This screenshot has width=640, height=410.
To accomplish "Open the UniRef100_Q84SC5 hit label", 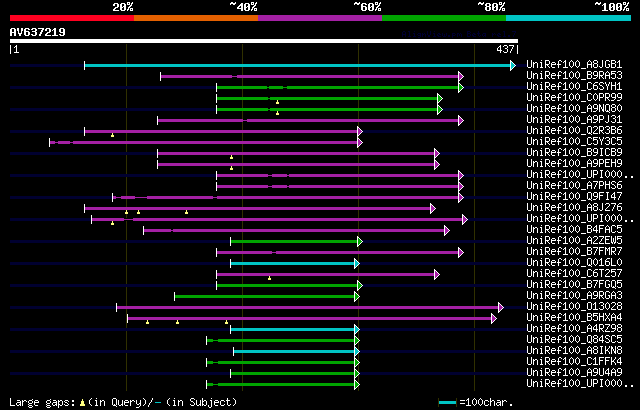I will point(574,340).
